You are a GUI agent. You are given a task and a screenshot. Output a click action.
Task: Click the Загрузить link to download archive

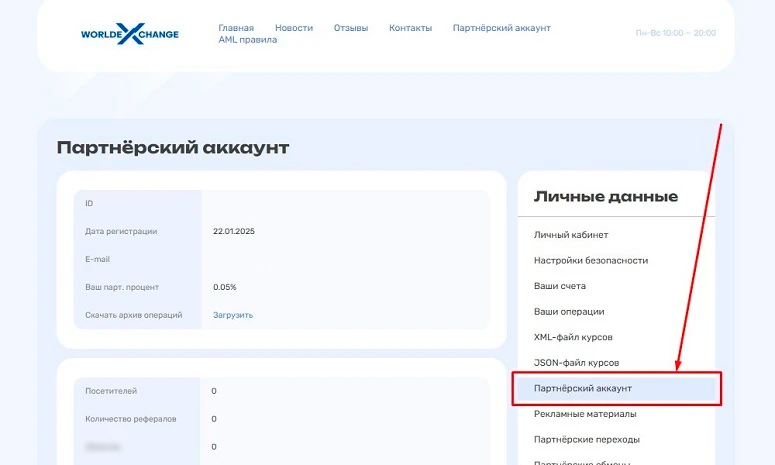tap(233, 315)
